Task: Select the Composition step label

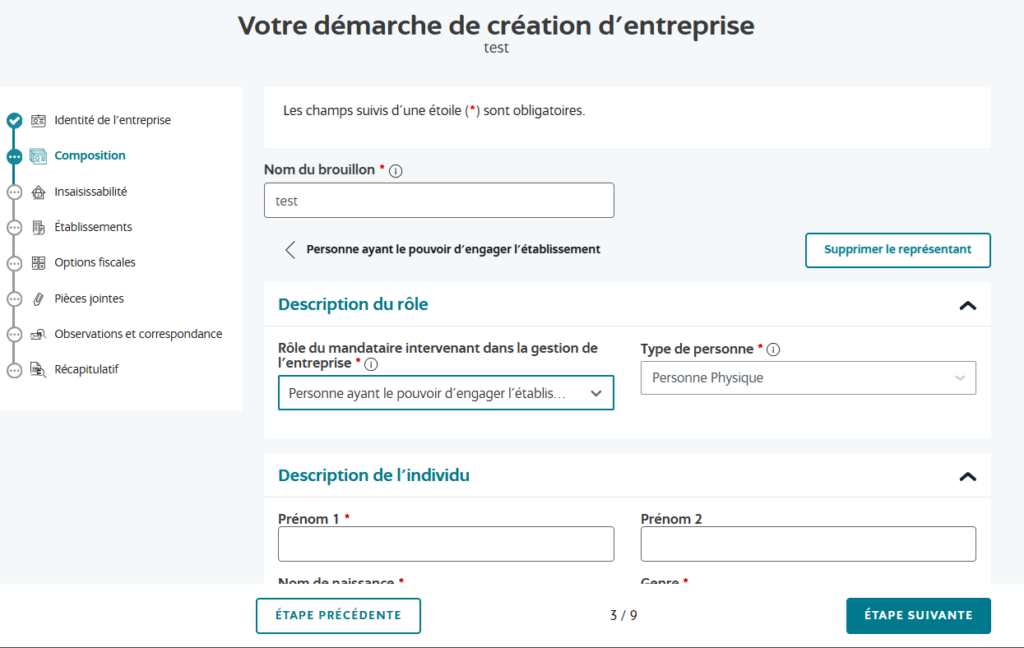Action: click(90, 155)
